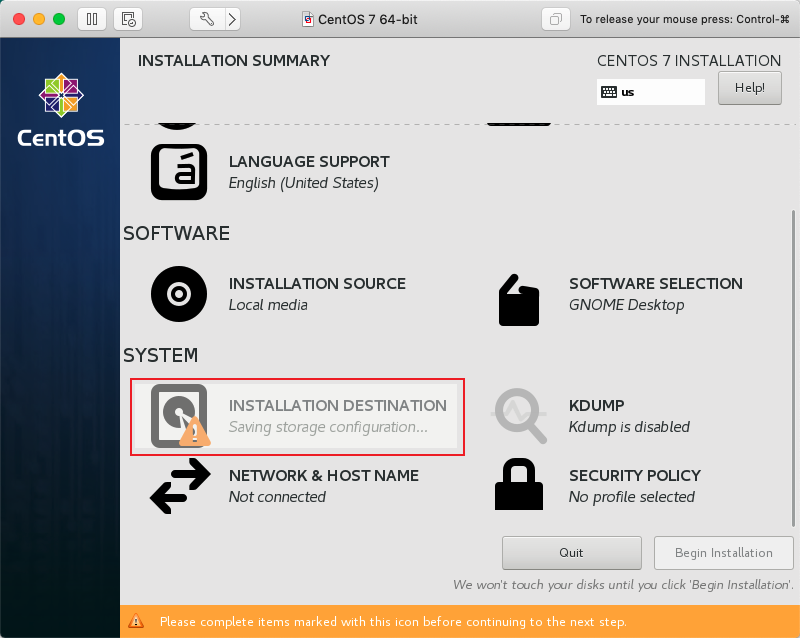Click the CentOS logo in sidebar
The height and width of the screenshot is (638, 800).
tap(61, 110)
